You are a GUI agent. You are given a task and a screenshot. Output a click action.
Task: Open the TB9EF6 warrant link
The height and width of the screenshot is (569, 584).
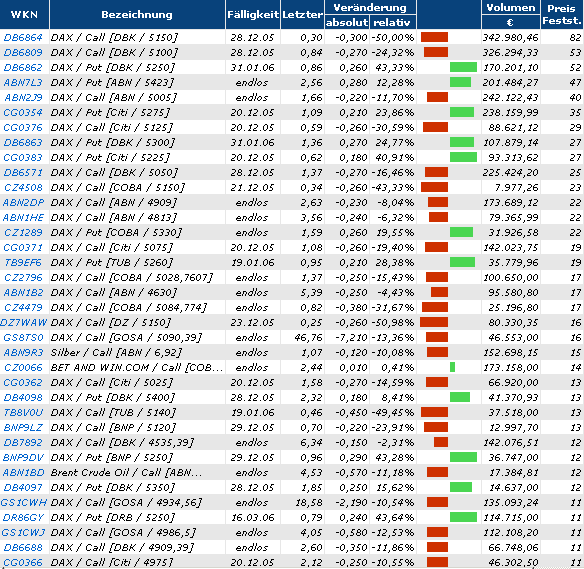(x=23, y=263)
